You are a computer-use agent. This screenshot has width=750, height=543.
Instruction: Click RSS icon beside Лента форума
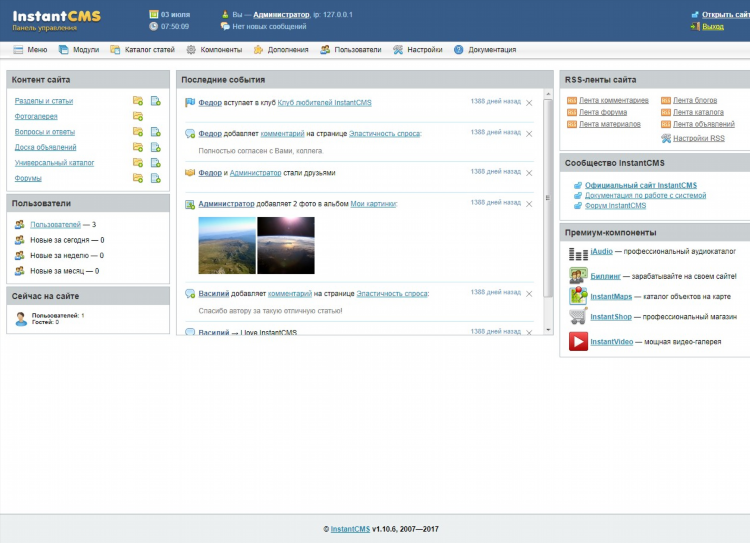pos(572,112)
